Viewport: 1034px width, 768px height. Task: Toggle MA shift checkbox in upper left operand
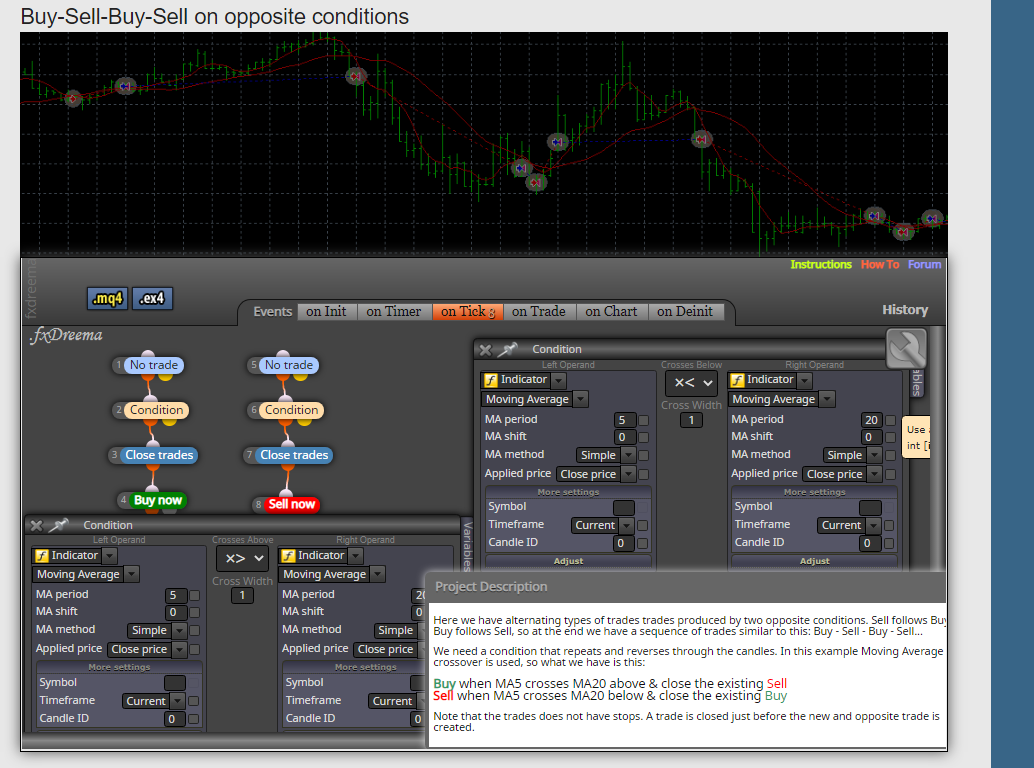point(644,437)
